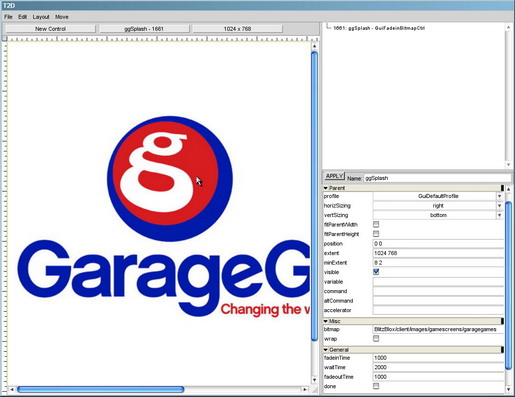The width and height of the screenshot is (515, 397).
Task: Click the extent field
Action: tap(438, 253)
